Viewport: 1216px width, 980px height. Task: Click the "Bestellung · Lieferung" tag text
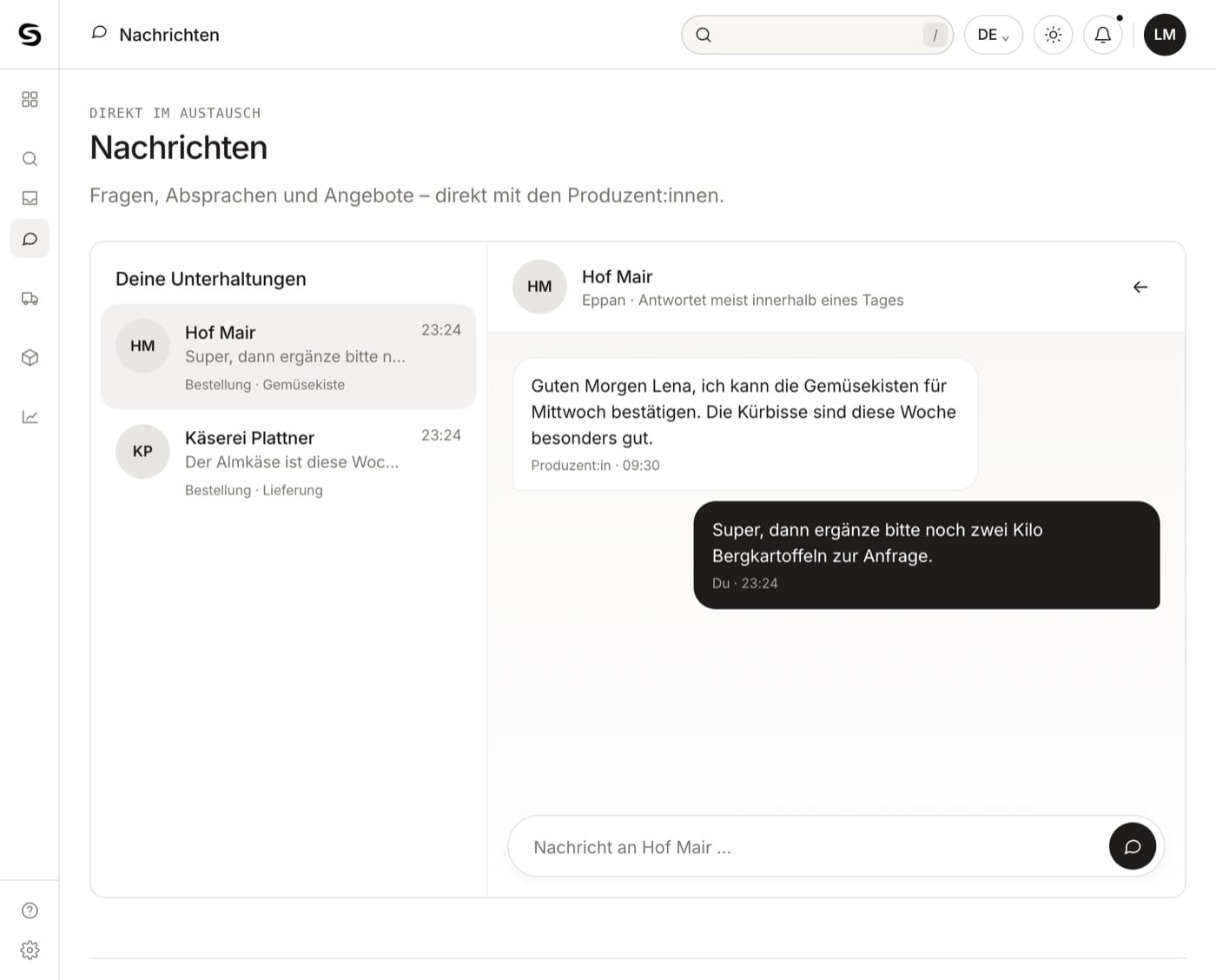(254, 490)
